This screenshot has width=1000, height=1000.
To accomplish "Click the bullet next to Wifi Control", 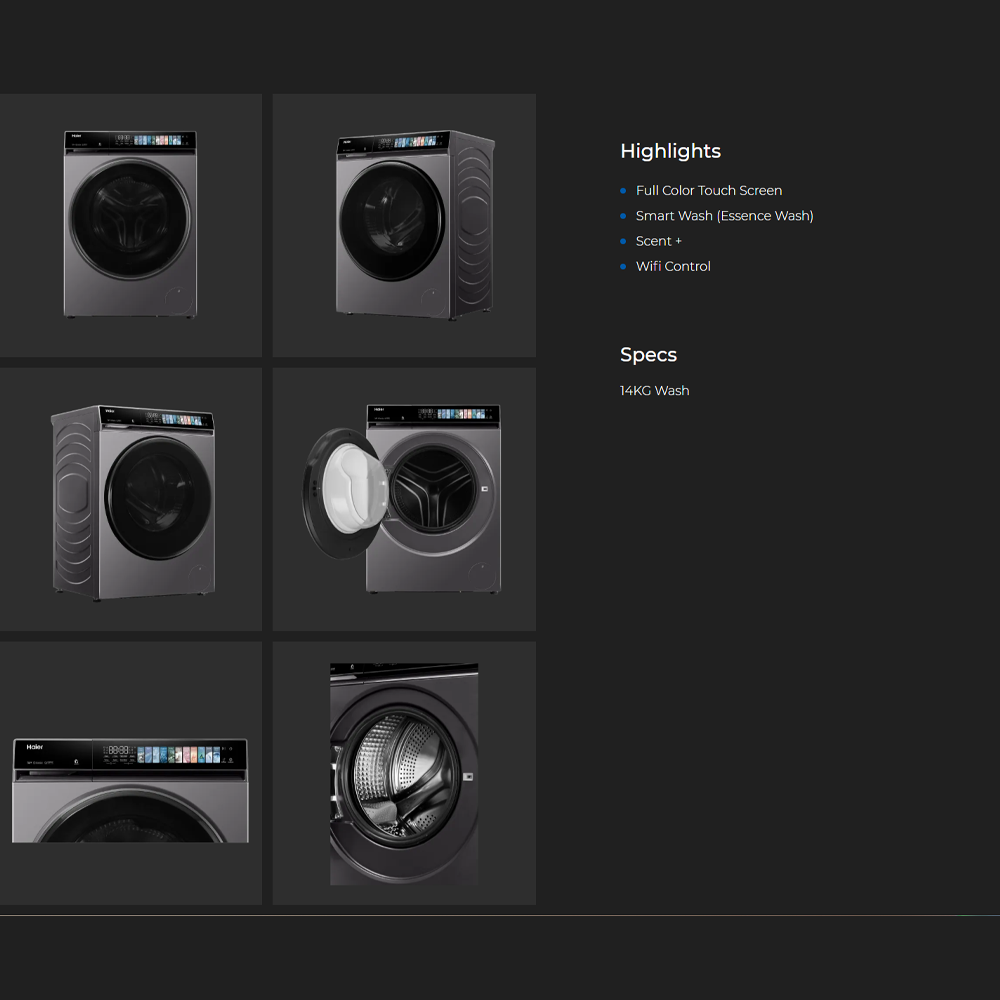I will pyautogui.click(x=623, y=266).
